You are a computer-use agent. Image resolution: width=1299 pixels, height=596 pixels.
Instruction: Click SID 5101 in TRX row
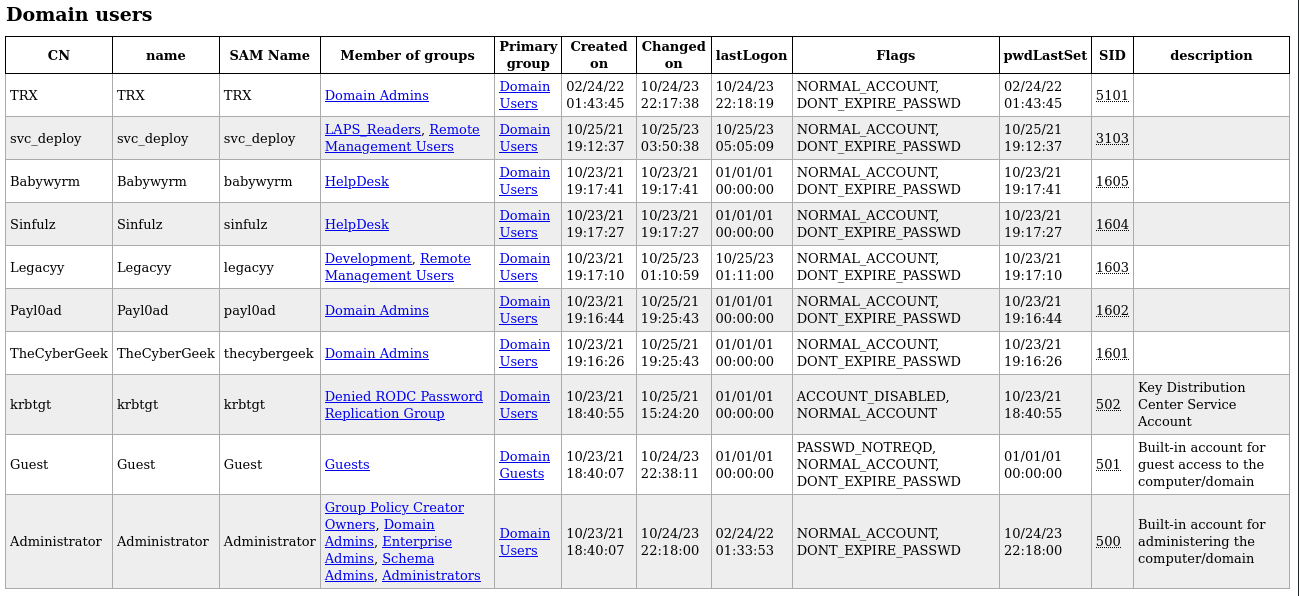point(1112,96)
